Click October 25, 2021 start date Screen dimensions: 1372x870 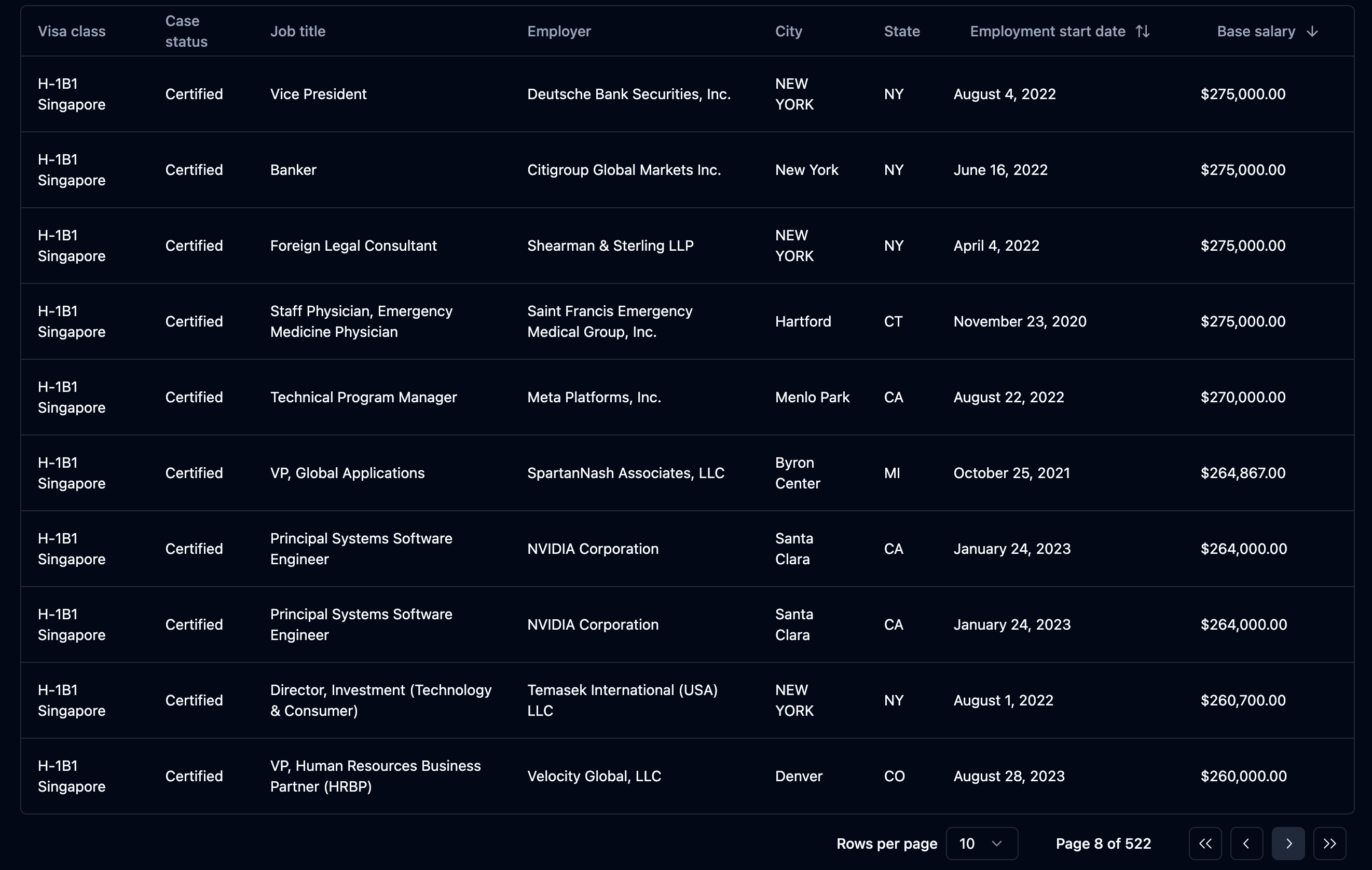click(1011, 473)
